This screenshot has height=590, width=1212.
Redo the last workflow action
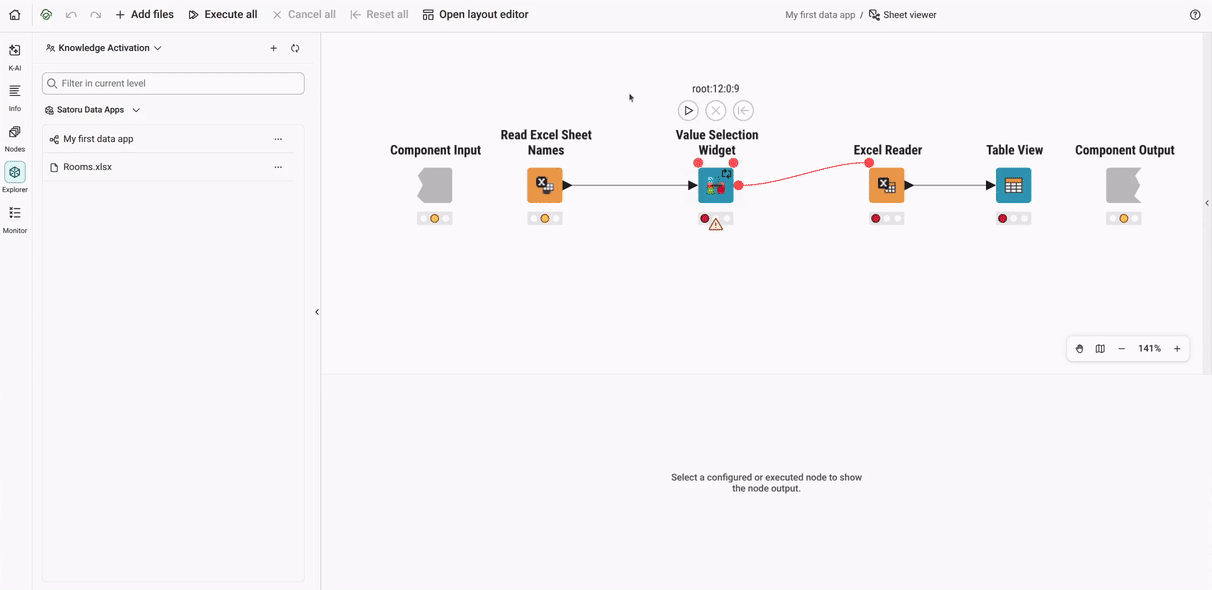pos(95,15)
